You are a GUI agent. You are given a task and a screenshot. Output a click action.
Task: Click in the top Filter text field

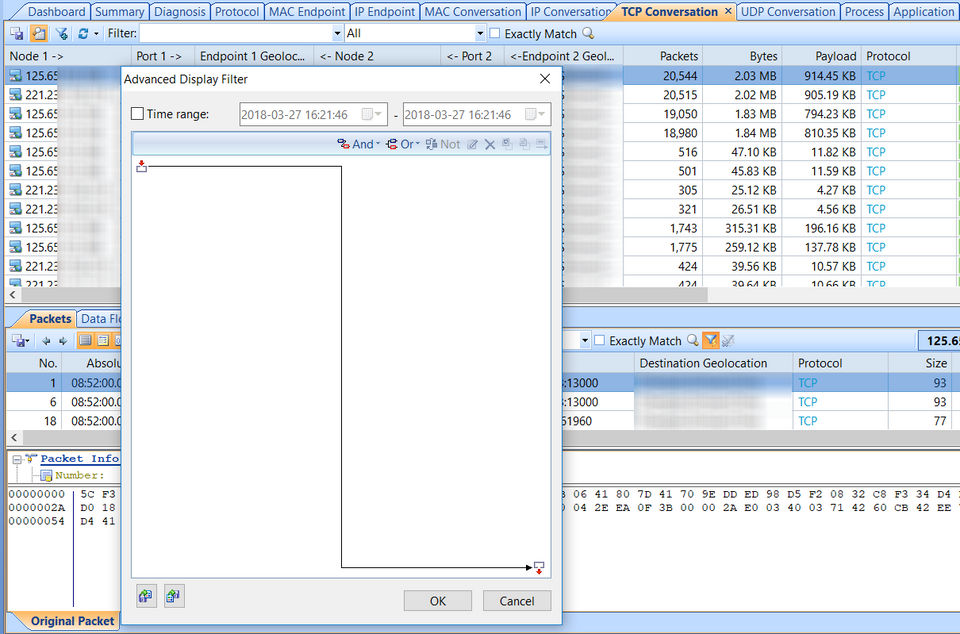pyautogui.click(x=236, y=34)
